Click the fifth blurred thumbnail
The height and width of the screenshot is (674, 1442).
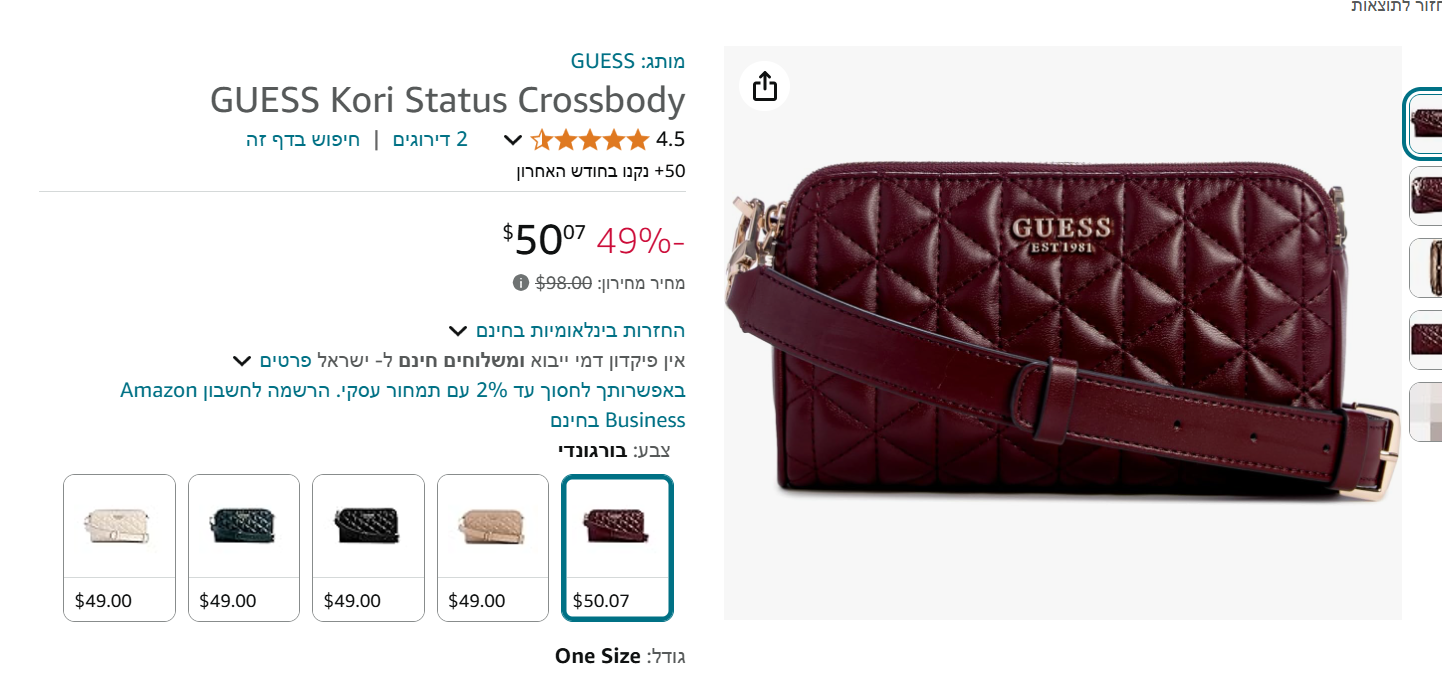(1426, 412)
